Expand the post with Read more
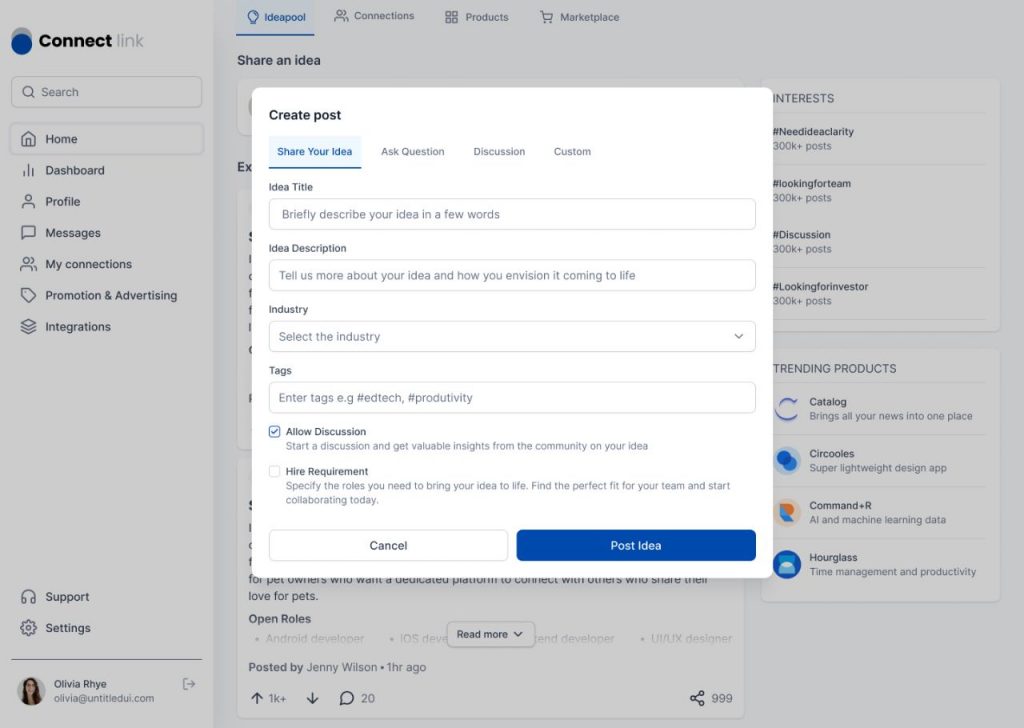 tap(489, 634)
